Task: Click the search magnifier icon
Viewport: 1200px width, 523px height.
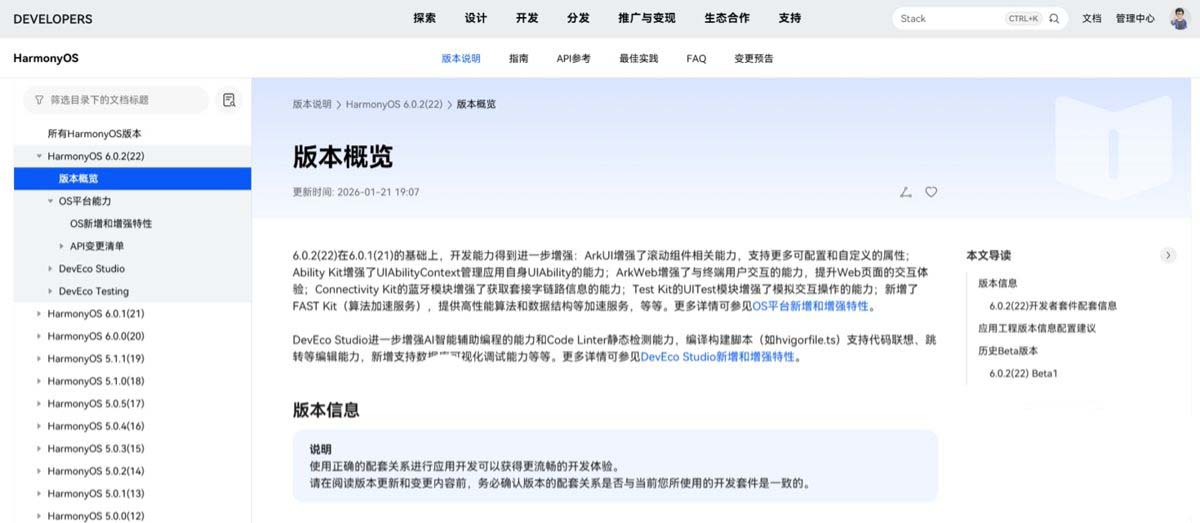Action: click(x=1054, y=18)
